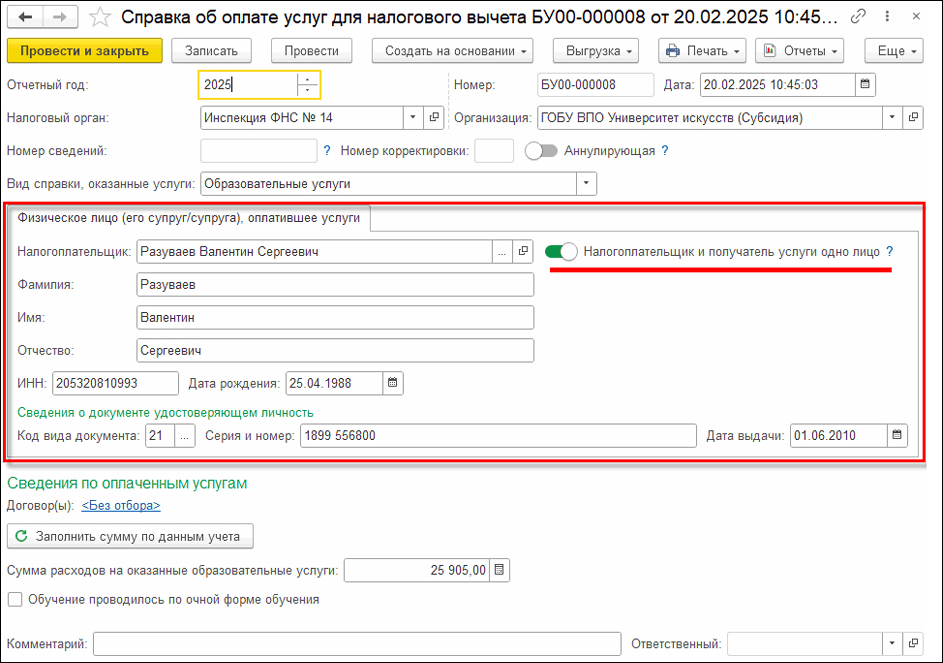Open the Создать на основании dropdown

(452, 51)
